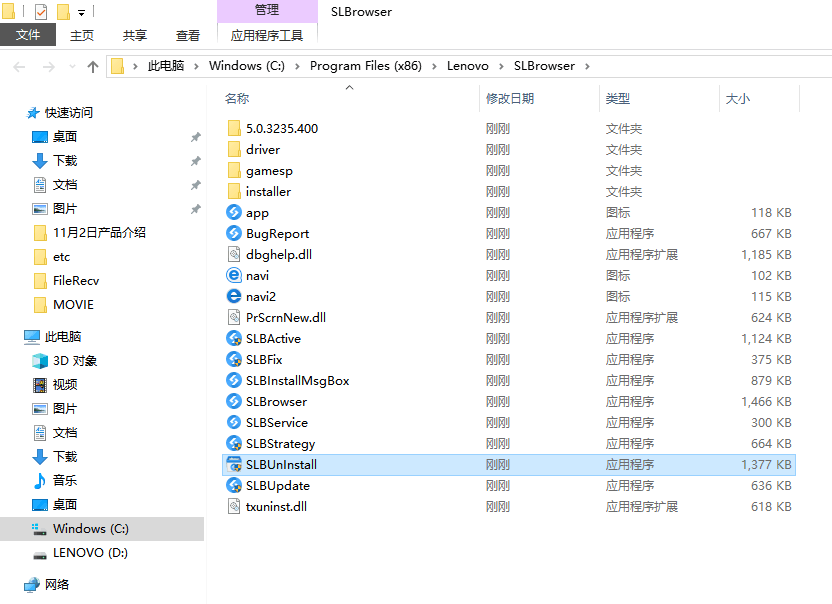The height and width of the screenshot is (604, 832).
Task: Select the dbghelp.dll file icon
Action: pos(233,254)
